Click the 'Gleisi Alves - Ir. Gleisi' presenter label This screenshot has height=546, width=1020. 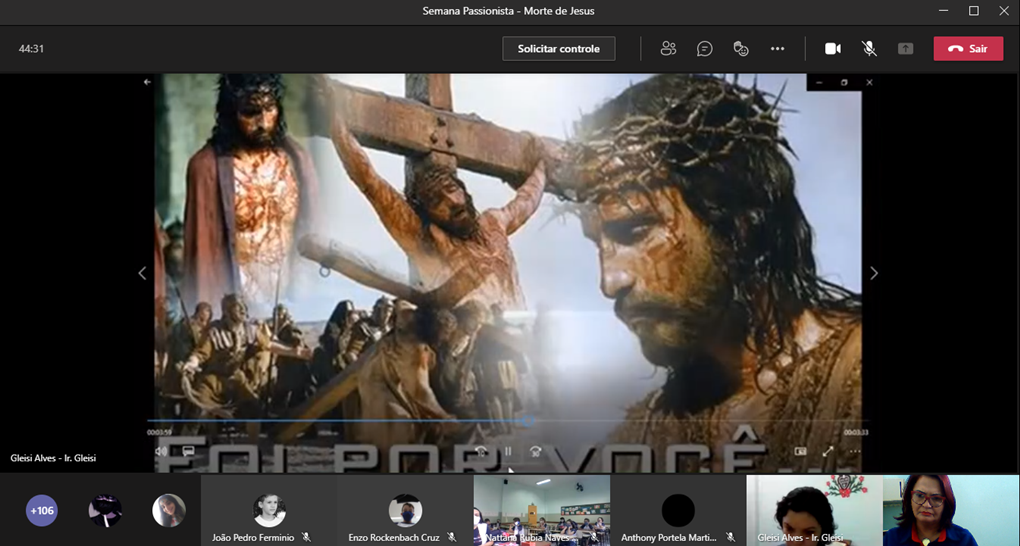pos(53,458)
